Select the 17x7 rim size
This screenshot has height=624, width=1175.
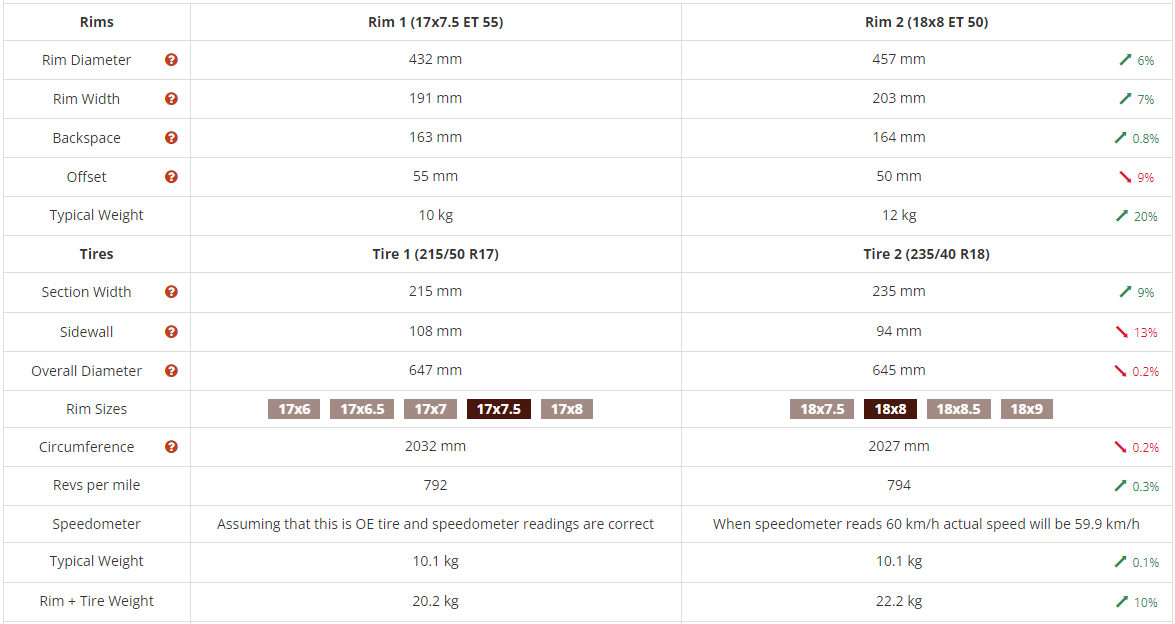(430, 409)
